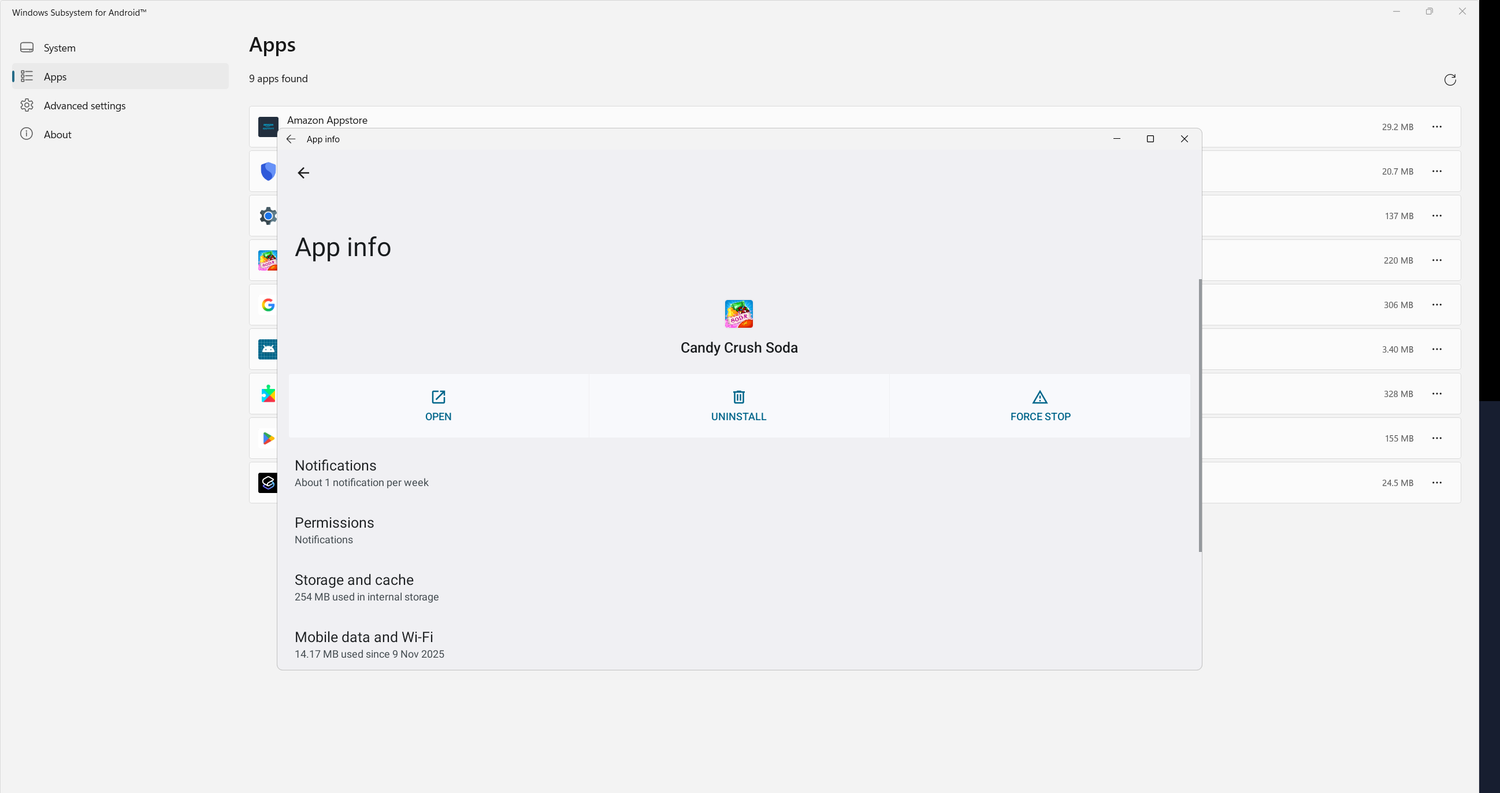Click the Amazon Appstore name text
Image resolution: width=1500 pixels, height=793 pixels.
tap(327, 120)
